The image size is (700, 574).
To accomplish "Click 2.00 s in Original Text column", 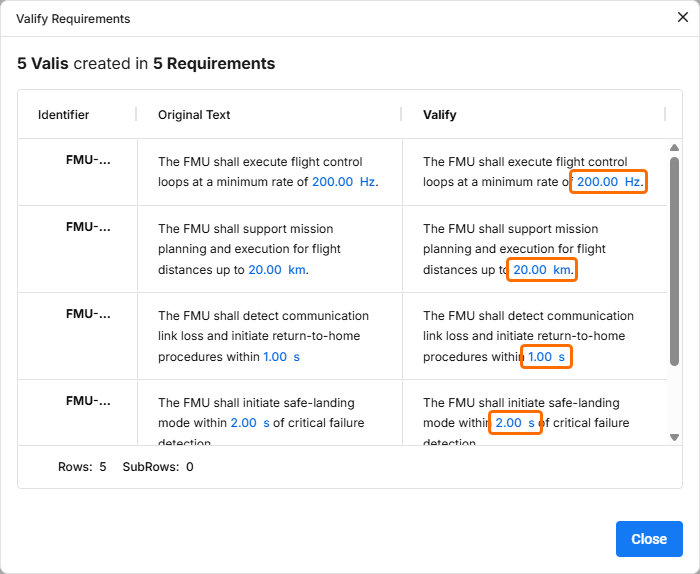I will coord(249,423).
